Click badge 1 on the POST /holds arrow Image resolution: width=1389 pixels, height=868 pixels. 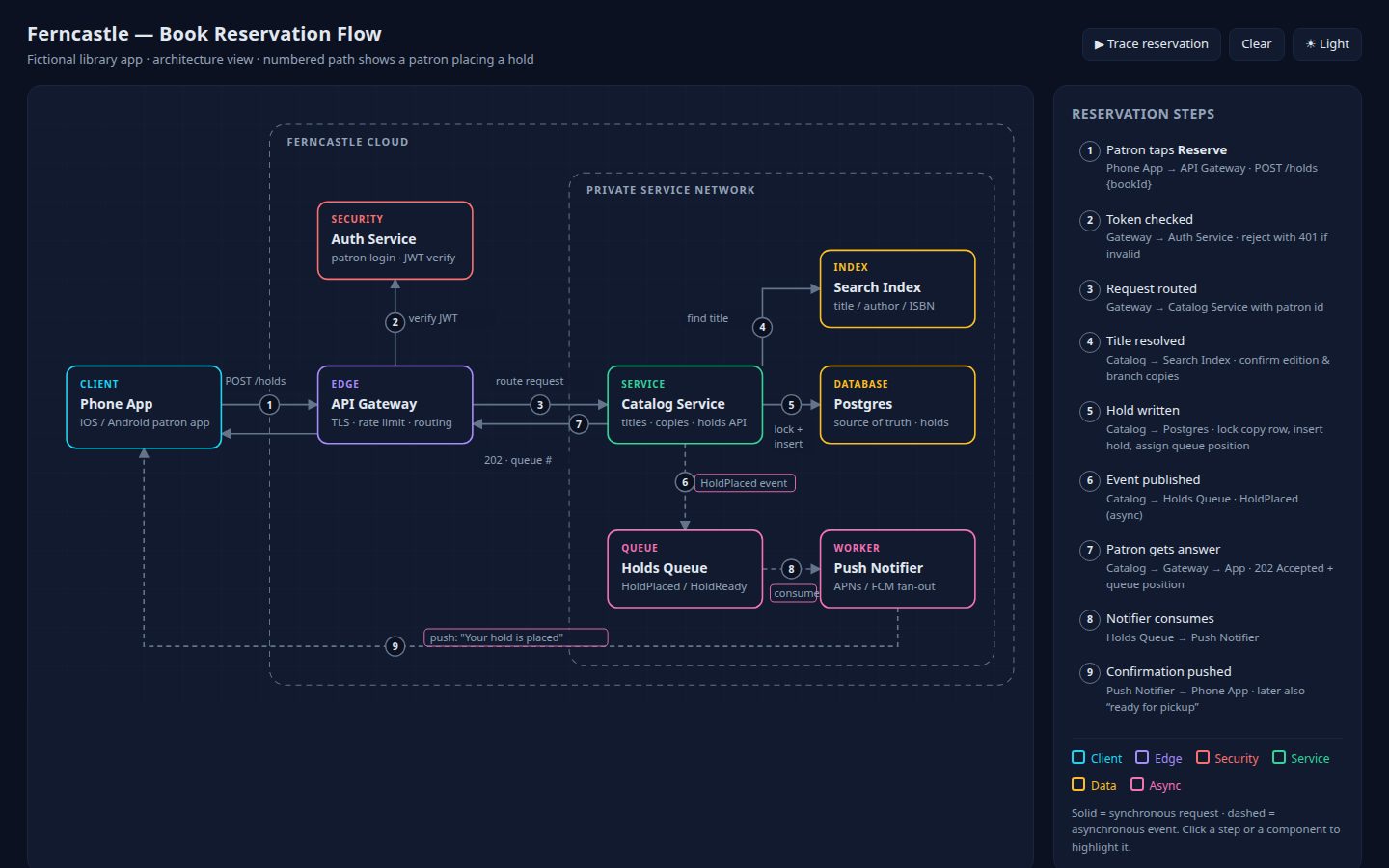pos(270,405)
